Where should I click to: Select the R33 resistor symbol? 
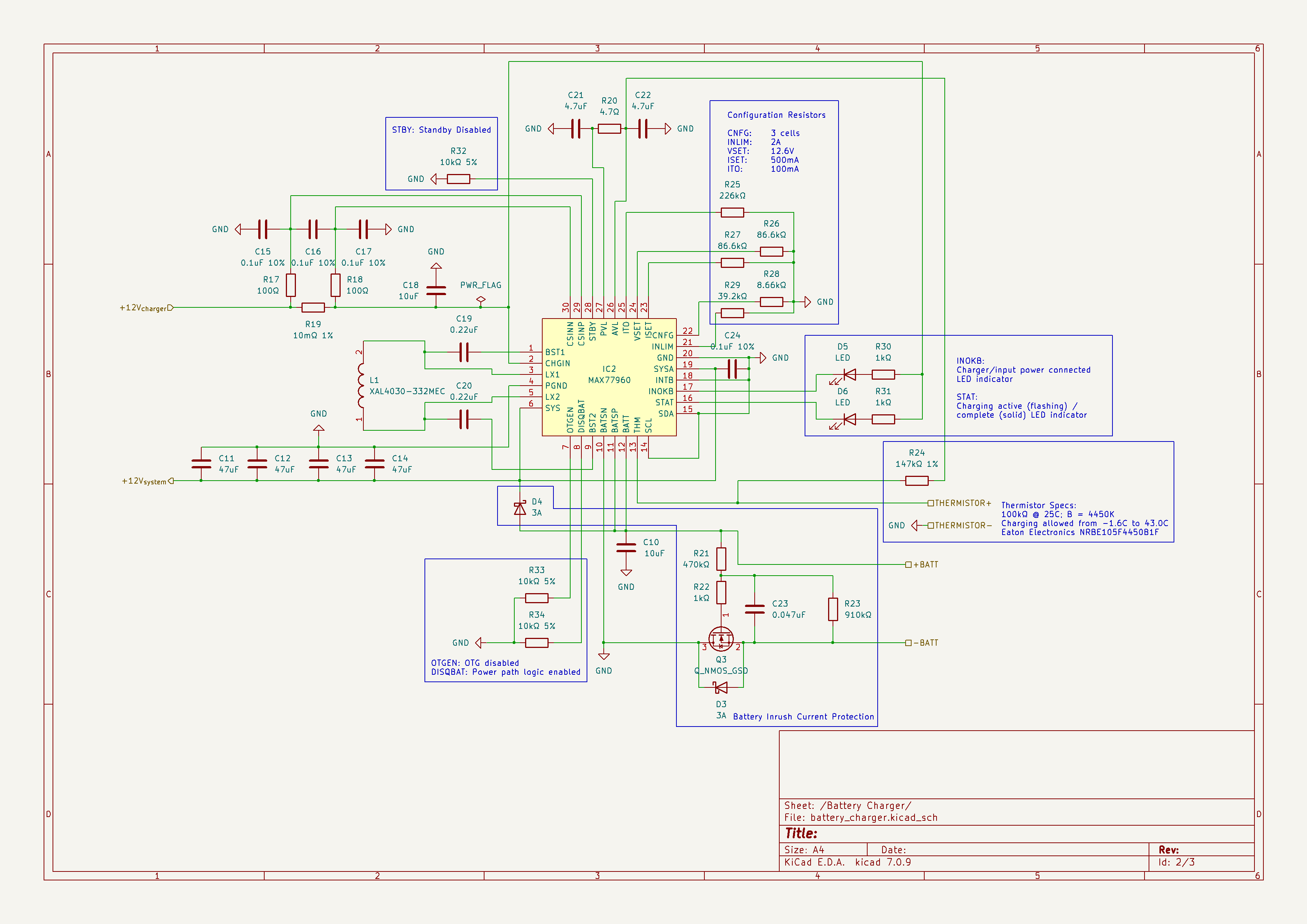[537, 598]
